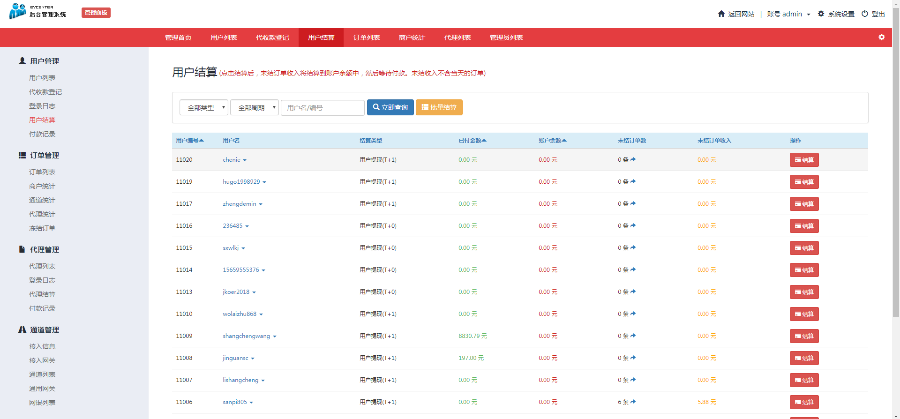Screen dimensions: 900x419
Task: Click the magnifier icon in the blue query button
Action: click(x=376, y=107)
